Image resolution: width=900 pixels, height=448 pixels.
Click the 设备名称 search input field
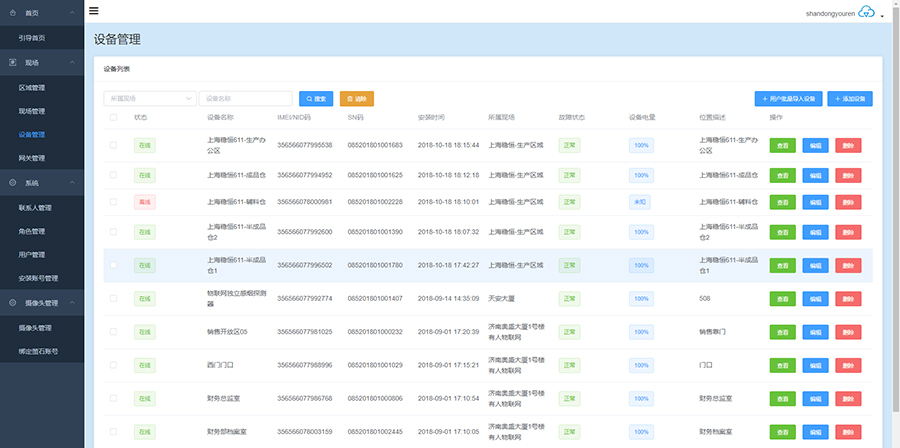pos(246,99)
